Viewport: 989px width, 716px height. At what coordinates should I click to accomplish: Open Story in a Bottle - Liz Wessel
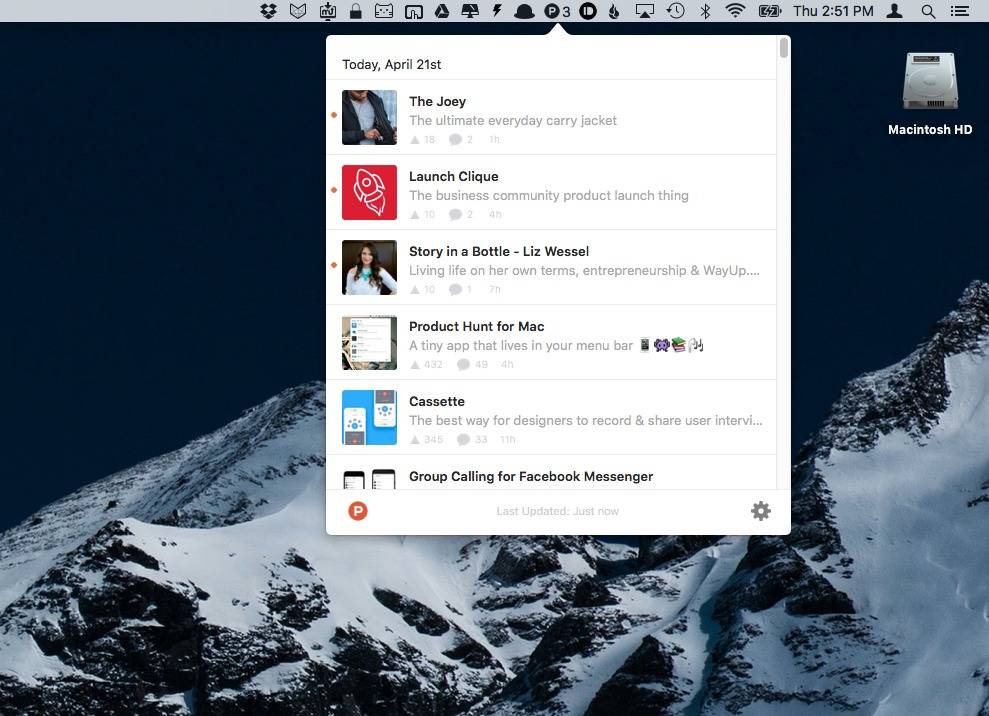499,252
